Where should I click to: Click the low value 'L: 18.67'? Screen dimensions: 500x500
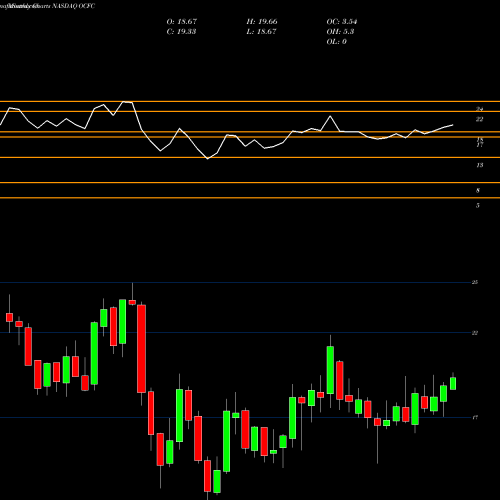[x=262, y=32]
